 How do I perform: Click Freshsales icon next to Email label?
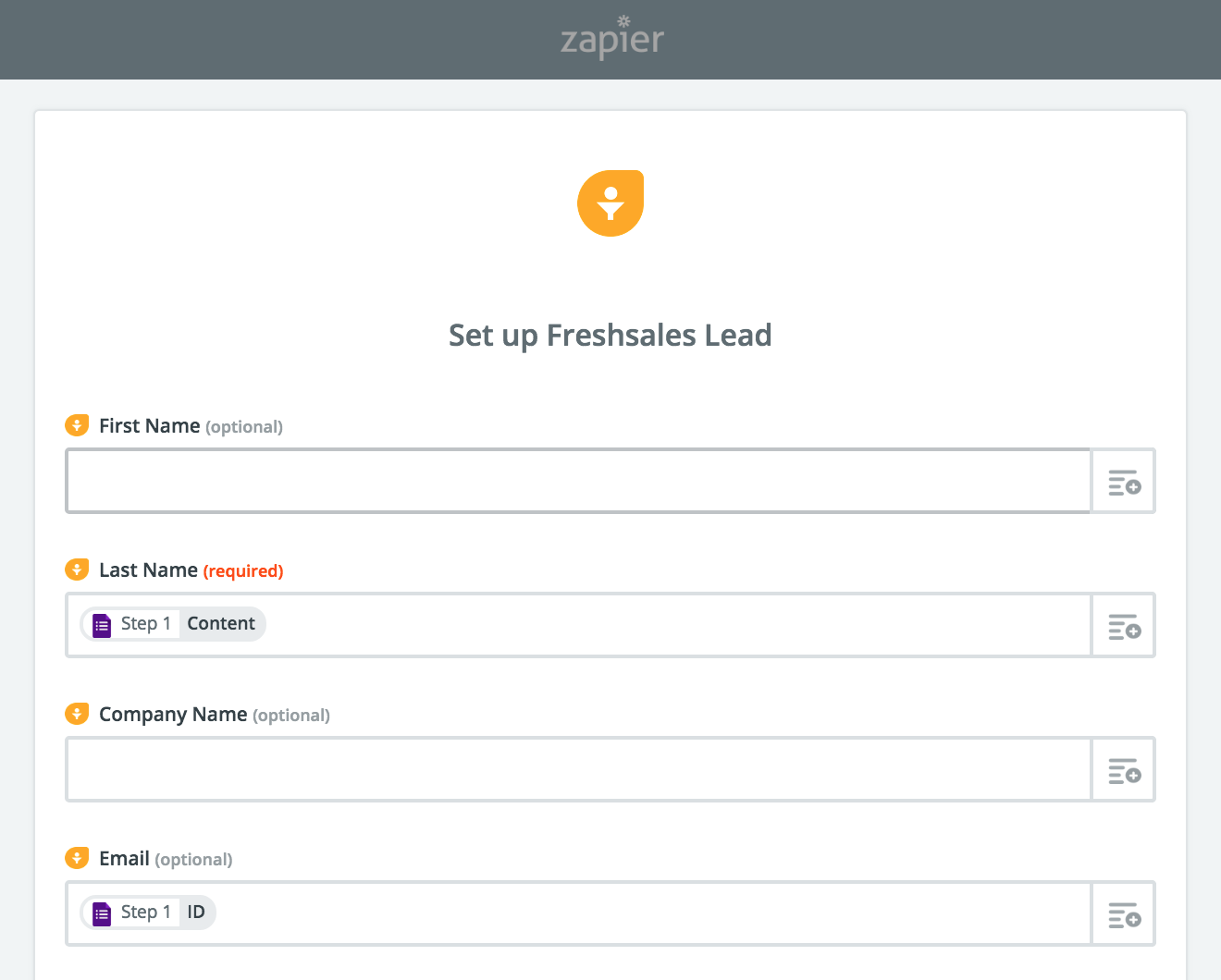click(77, 858)
